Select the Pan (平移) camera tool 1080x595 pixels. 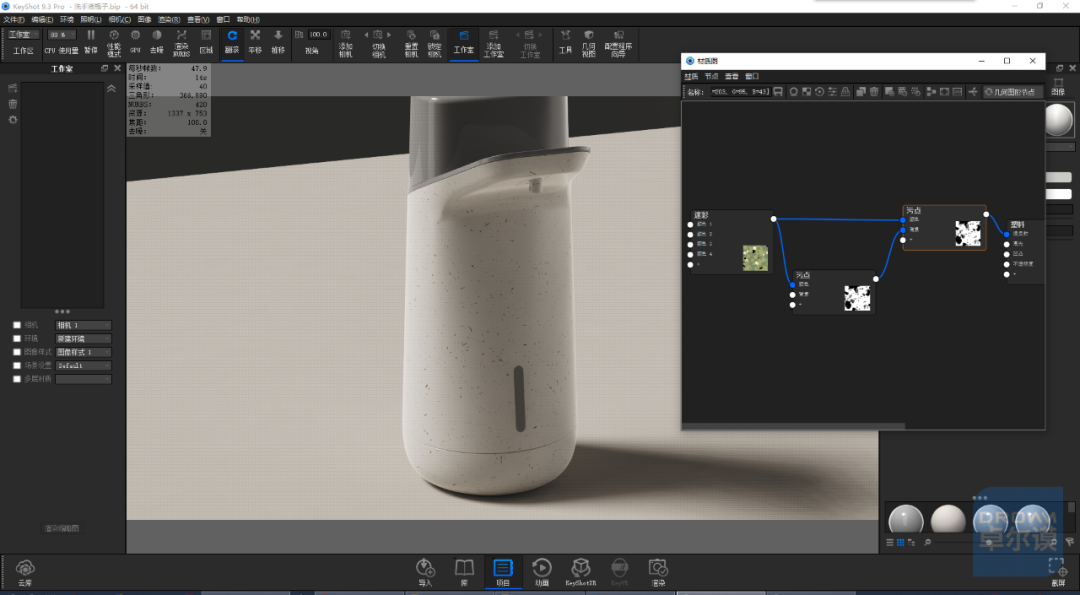255,42
